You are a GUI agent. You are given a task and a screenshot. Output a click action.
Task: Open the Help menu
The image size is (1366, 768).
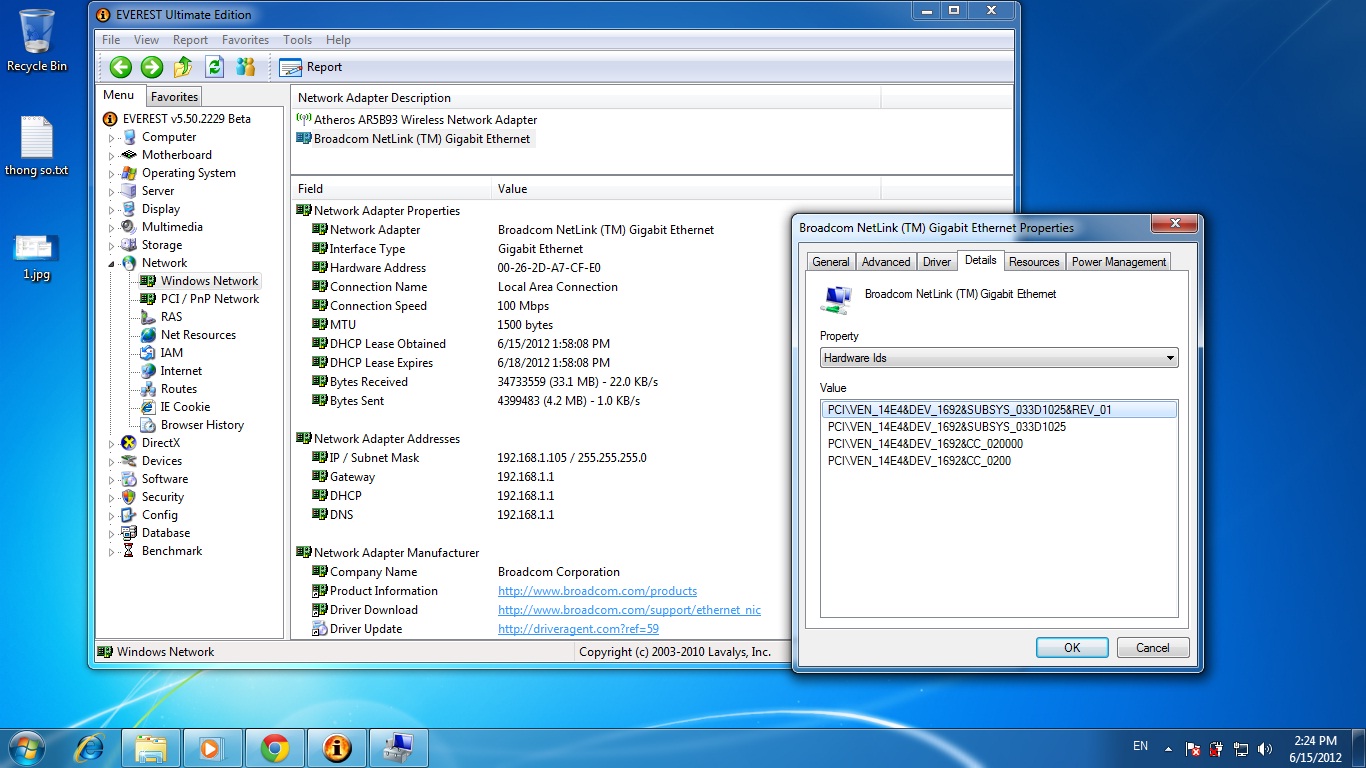coord(338,40)
